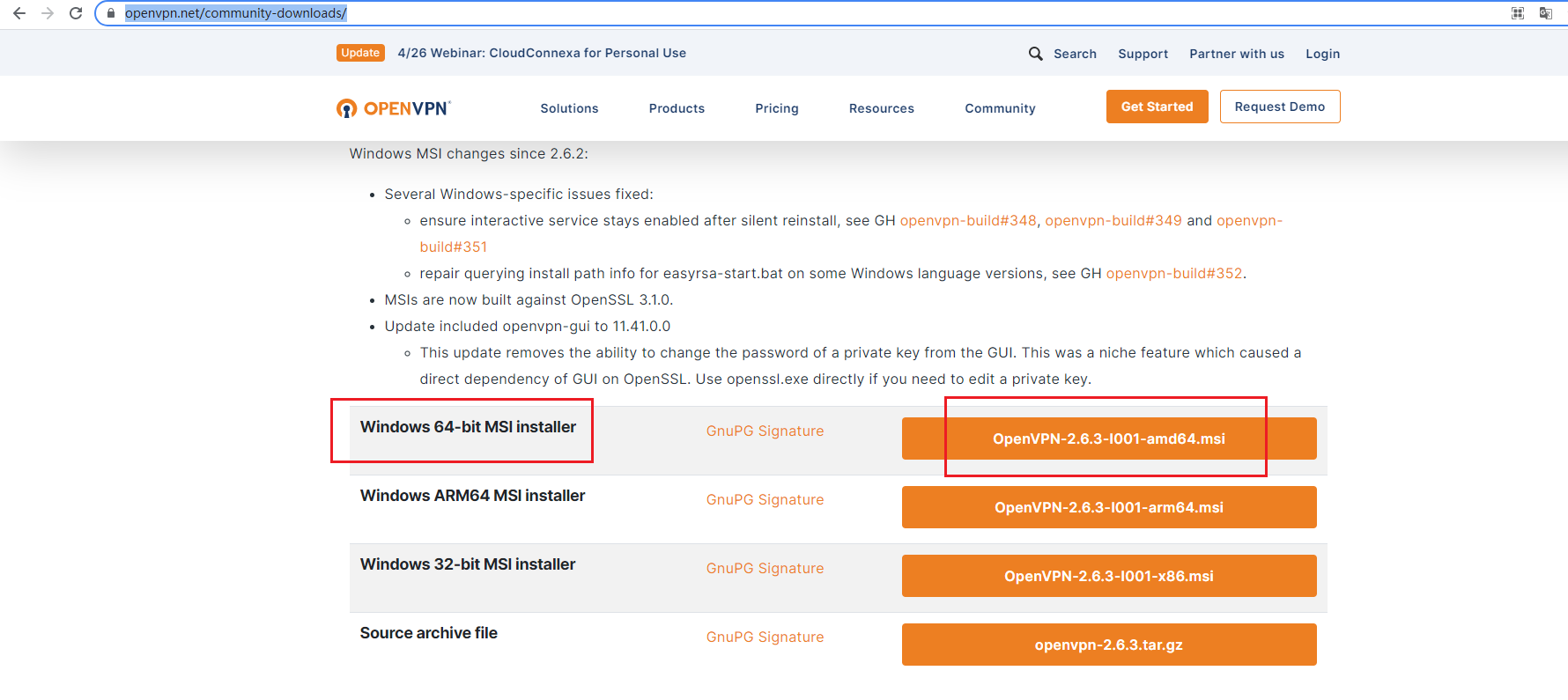Viewport: 1568px width, 700px height.
Task: Open the translate page icon
Action: pos(1546,13)
